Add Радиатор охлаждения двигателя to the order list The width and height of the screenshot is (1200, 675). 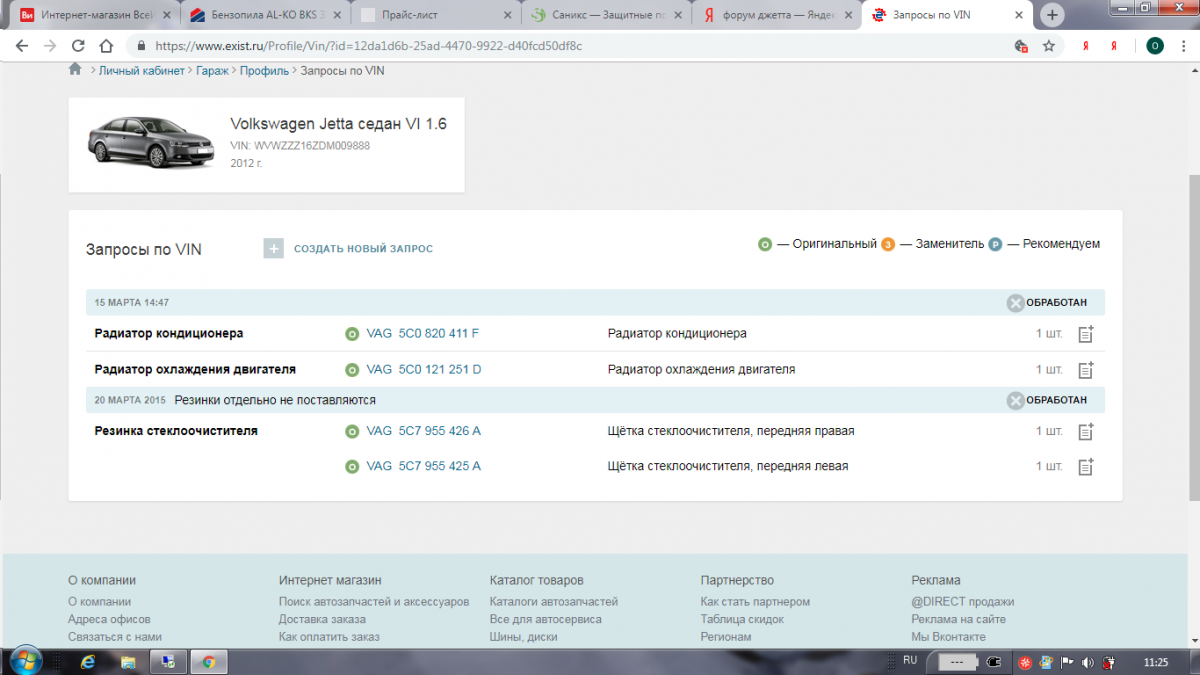(x=1086, y=370)
